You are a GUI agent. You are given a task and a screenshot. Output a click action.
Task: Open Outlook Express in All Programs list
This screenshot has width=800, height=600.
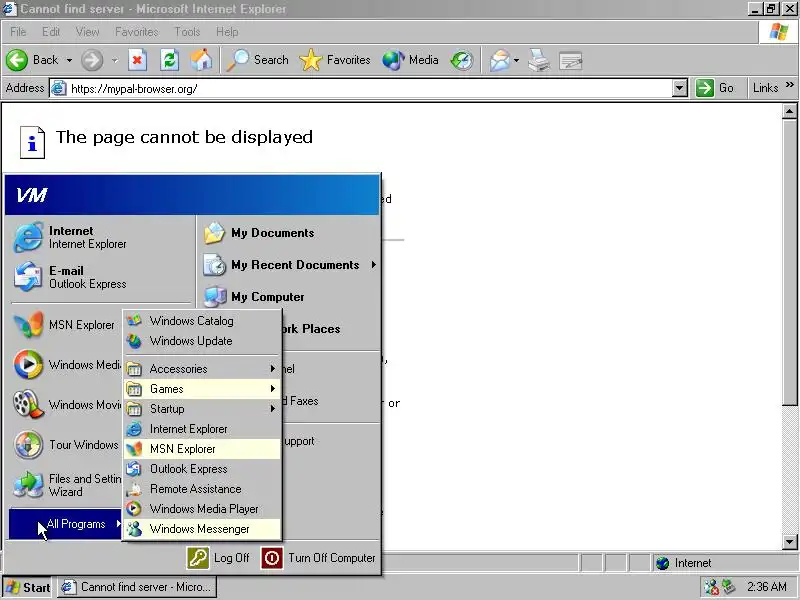pyautogui.click(x=202, y=469)
